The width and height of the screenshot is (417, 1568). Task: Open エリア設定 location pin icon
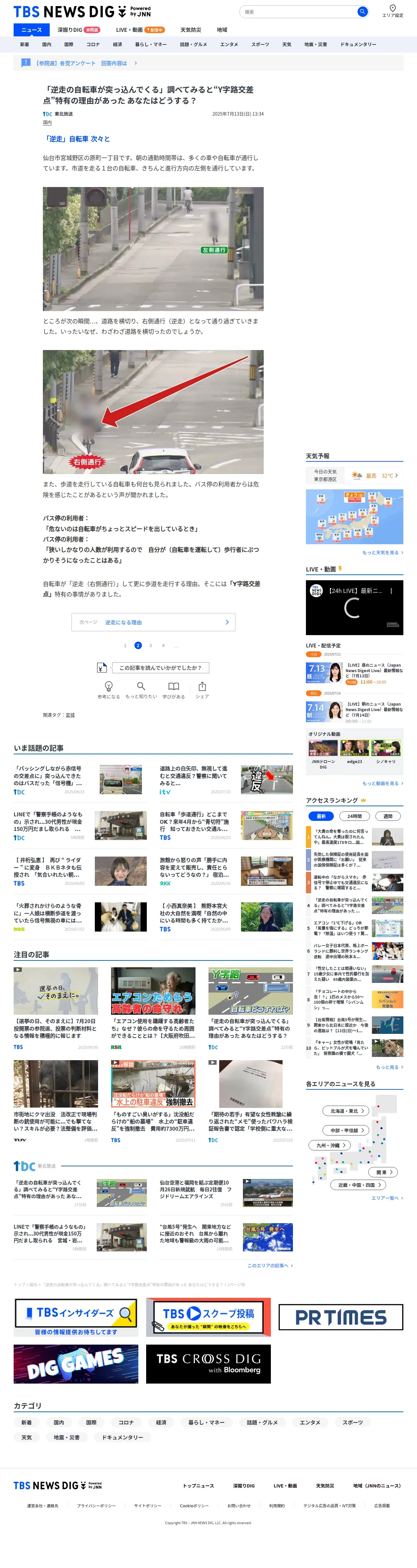pos(393,8)
